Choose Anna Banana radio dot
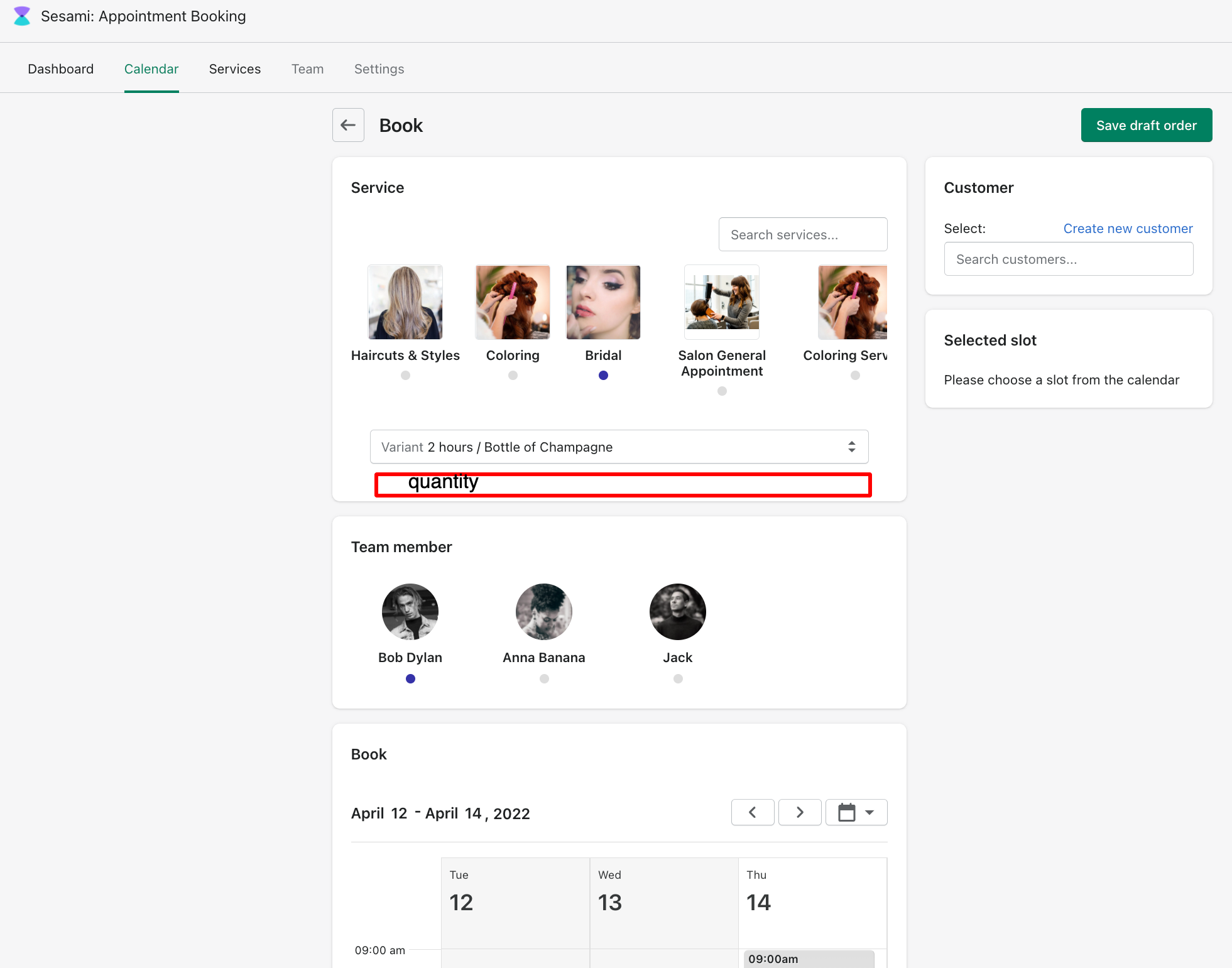Screen dimensions: 1232x968 coord(544,678)
